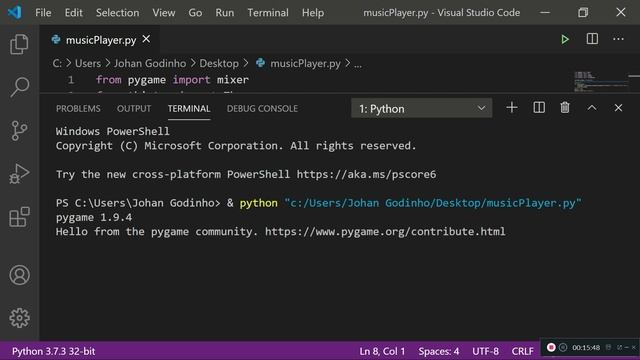Click 'Windows PowerShell' terminal line
The height and width of the screenshot is (360, 640).
coord(113,131)
